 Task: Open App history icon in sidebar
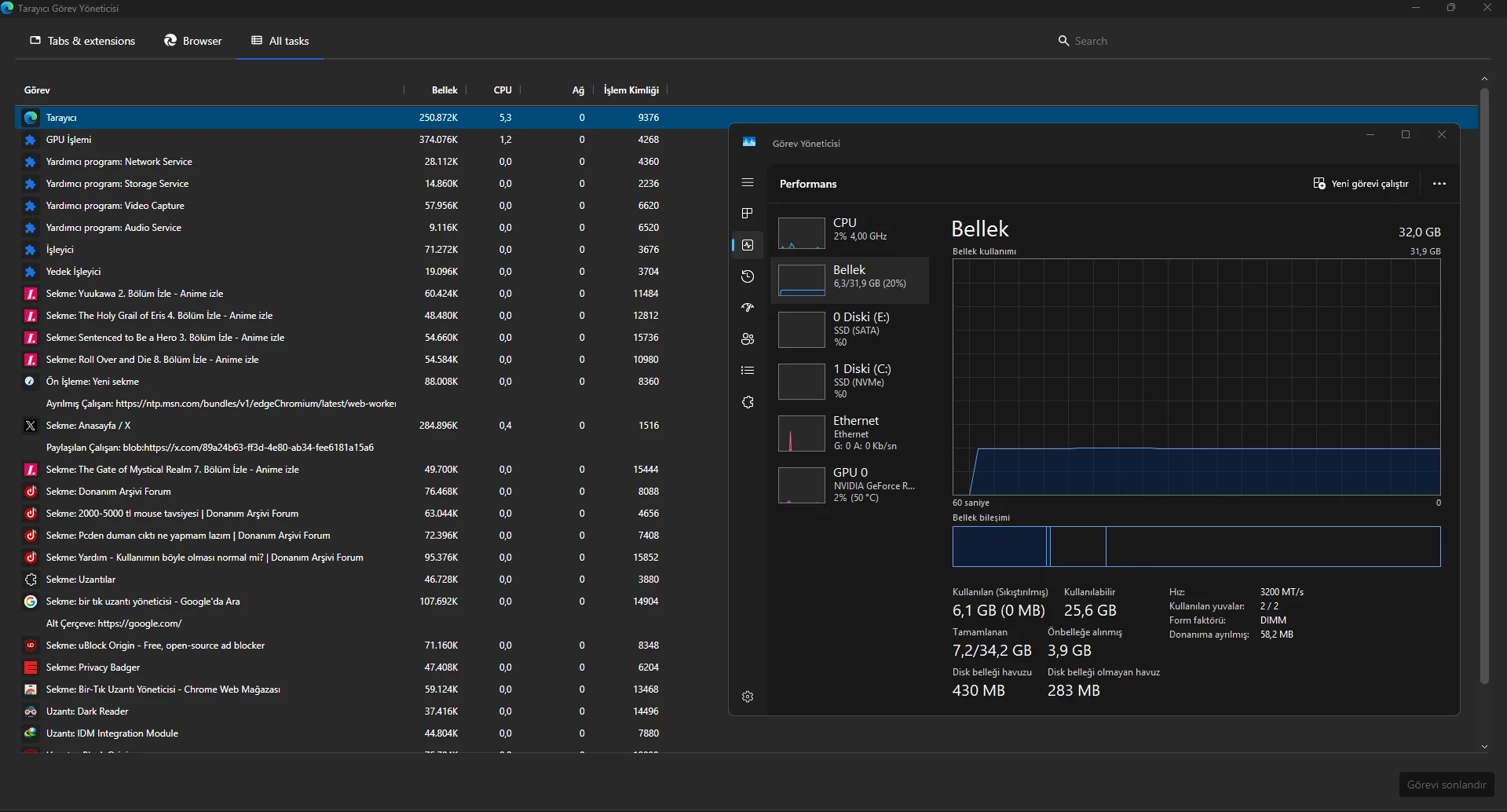(x=747, y=276)
